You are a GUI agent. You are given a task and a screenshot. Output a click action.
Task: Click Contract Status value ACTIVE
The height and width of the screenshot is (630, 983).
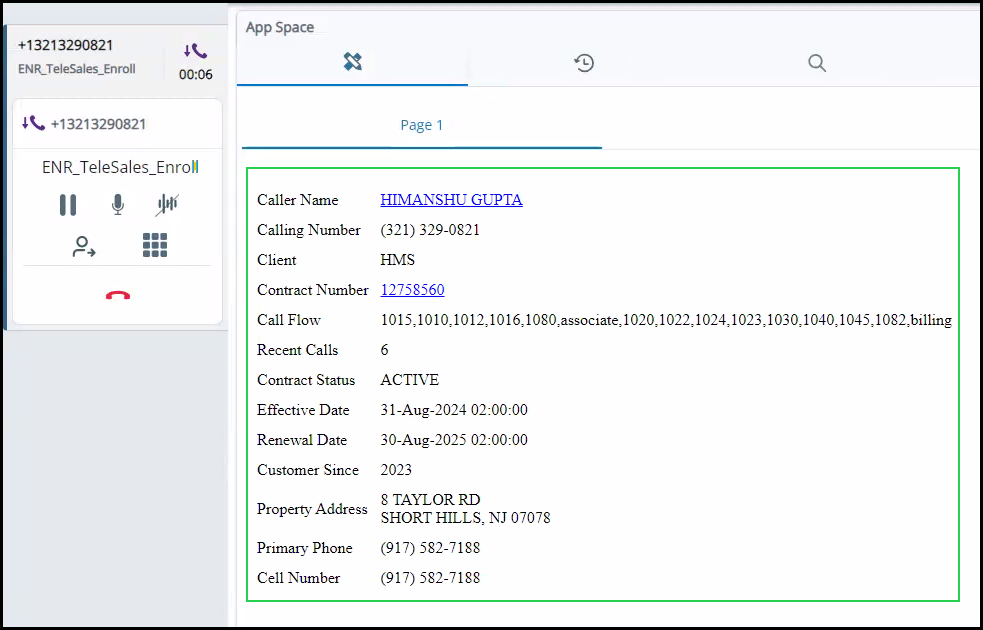pyautogui.click(x=410, y=381)
